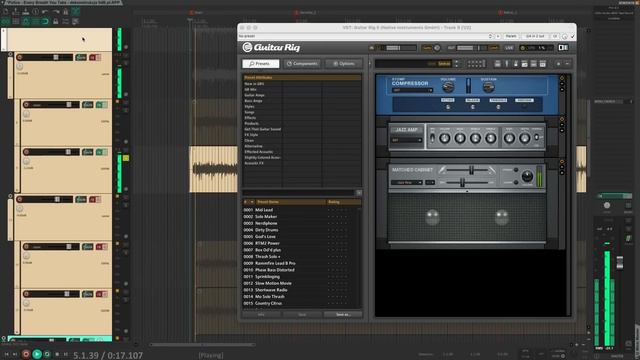Adjust the Guitar Rig output level slider
Screen dimensions: 640x360
(472, 48)
